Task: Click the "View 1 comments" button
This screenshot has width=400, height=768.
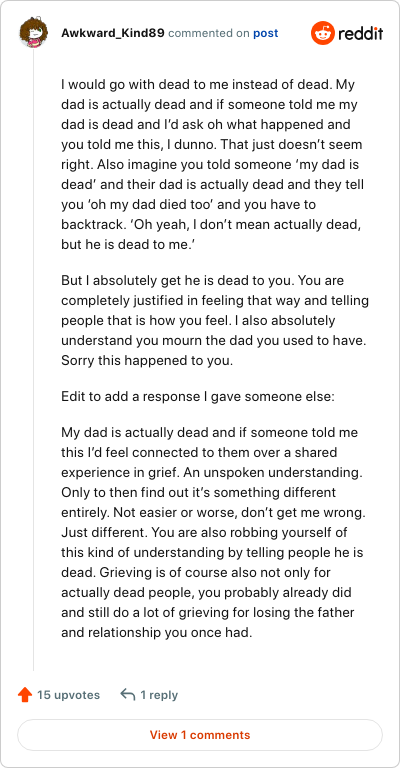Action: 200,735
